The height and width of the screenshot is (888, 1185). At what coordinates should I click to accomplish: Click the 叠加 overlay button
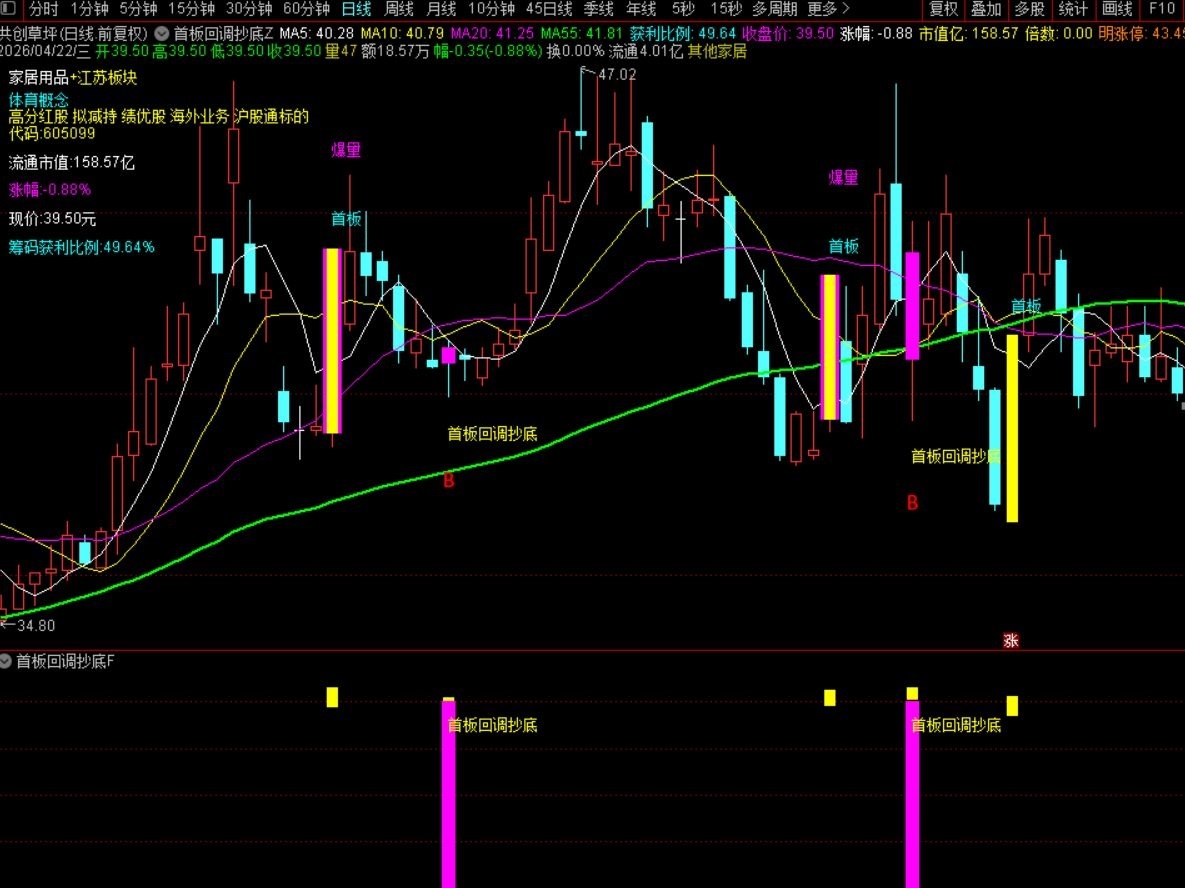point(986,9)
